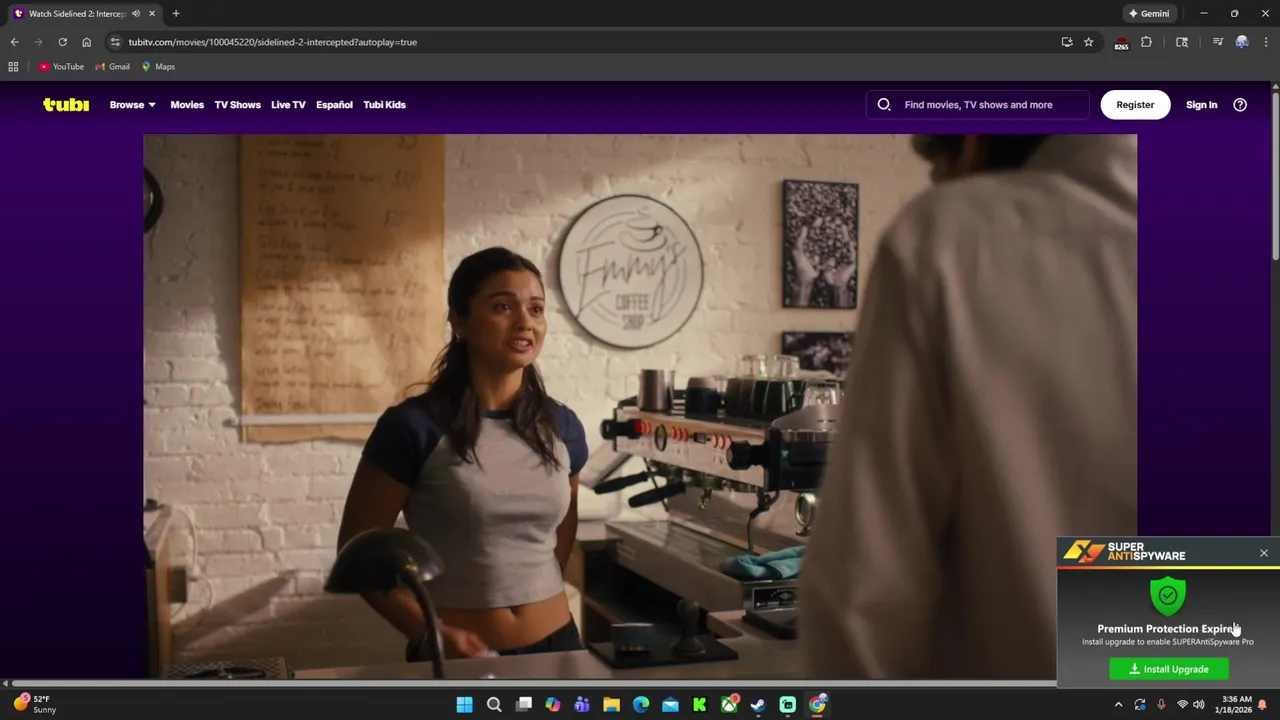Switch to Español content

(334, 104)
